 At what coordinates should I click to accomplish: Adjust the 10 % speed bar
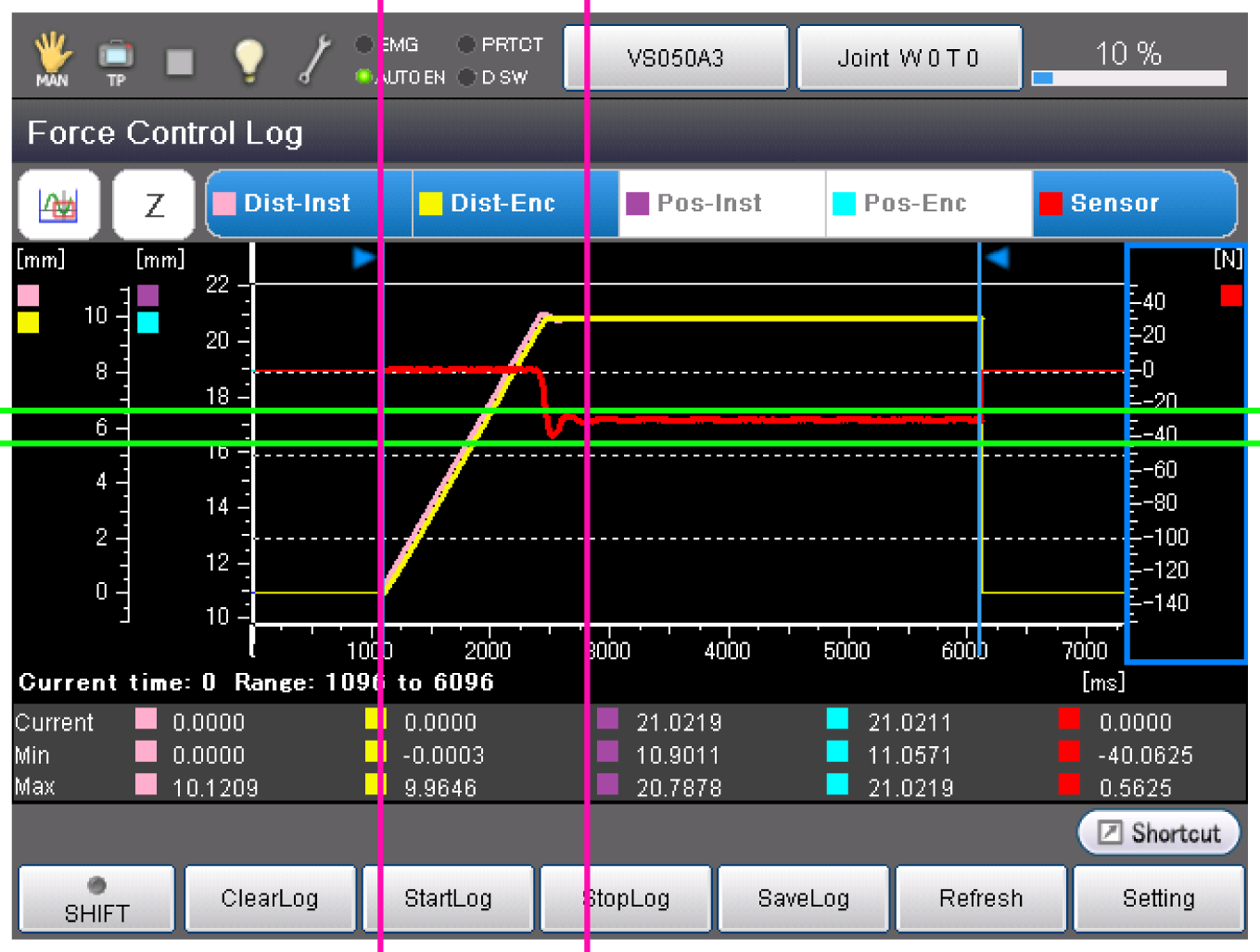[x=1129, y=78]
